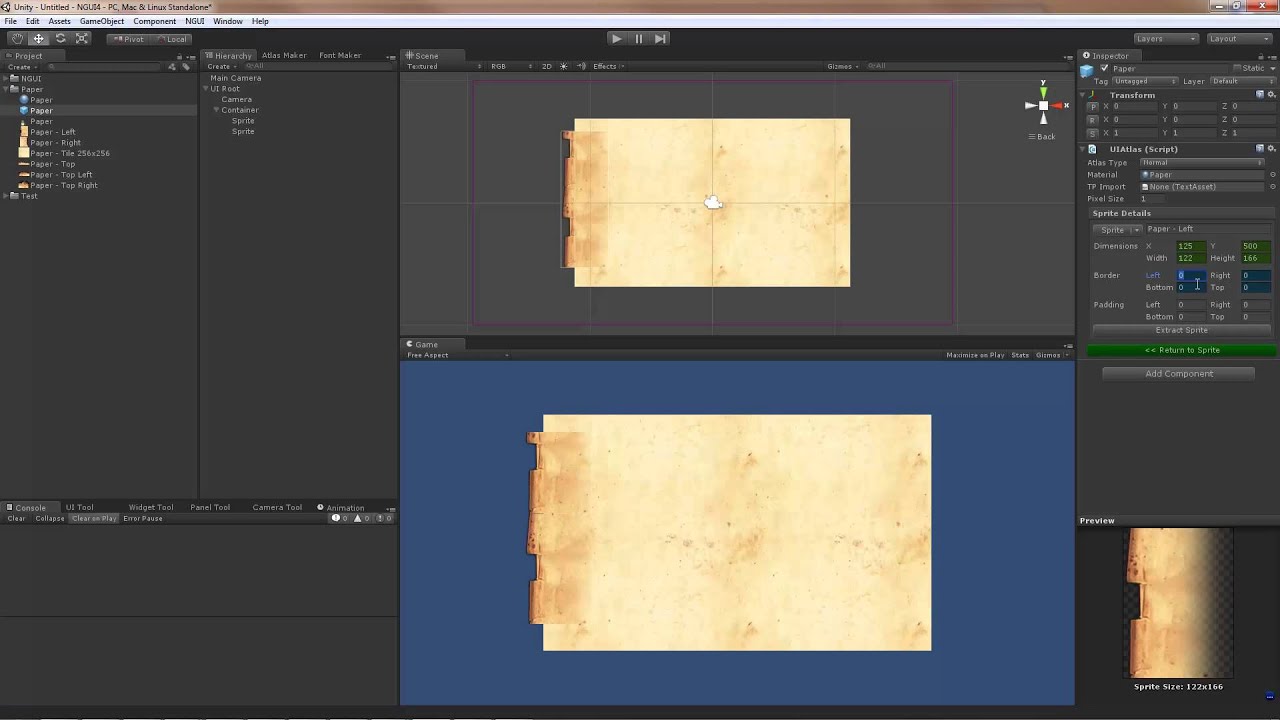Viewport: 1280px width, 720px height.
Task: Enable Clear on Play in Console
Action: pos(93,519)
